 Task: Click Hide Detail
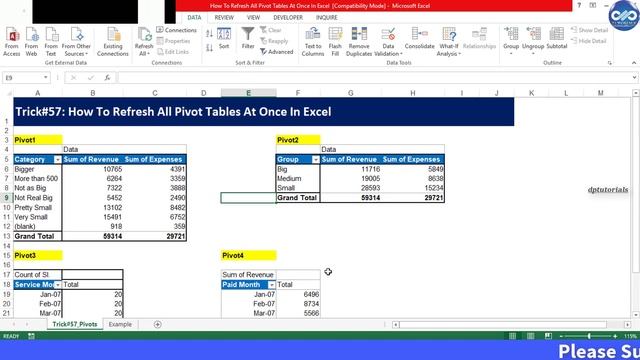(x=589, y=41)
